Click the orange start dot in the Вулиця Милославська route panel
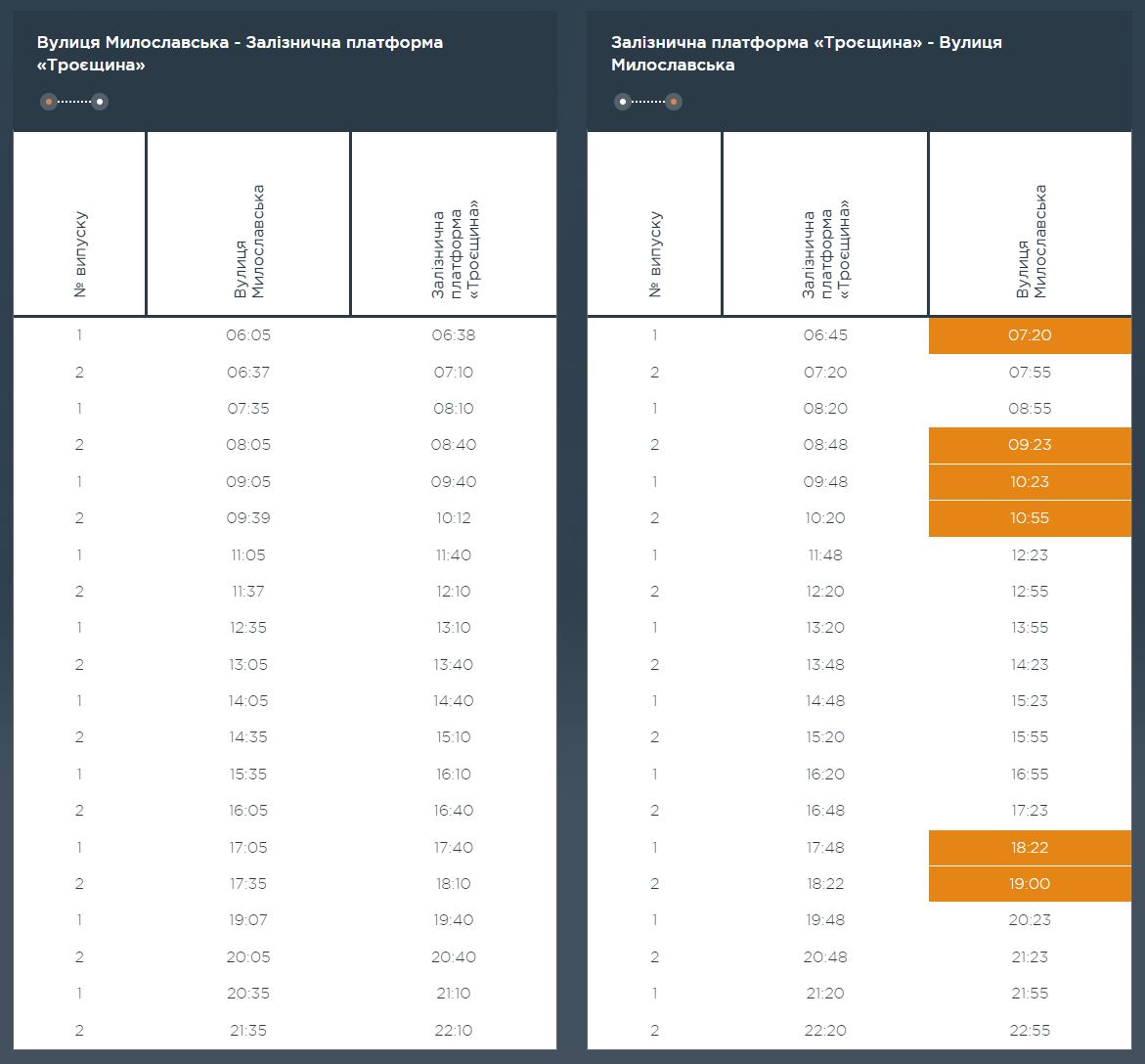The image size is (1145, 1064). (x=48, y=102)
